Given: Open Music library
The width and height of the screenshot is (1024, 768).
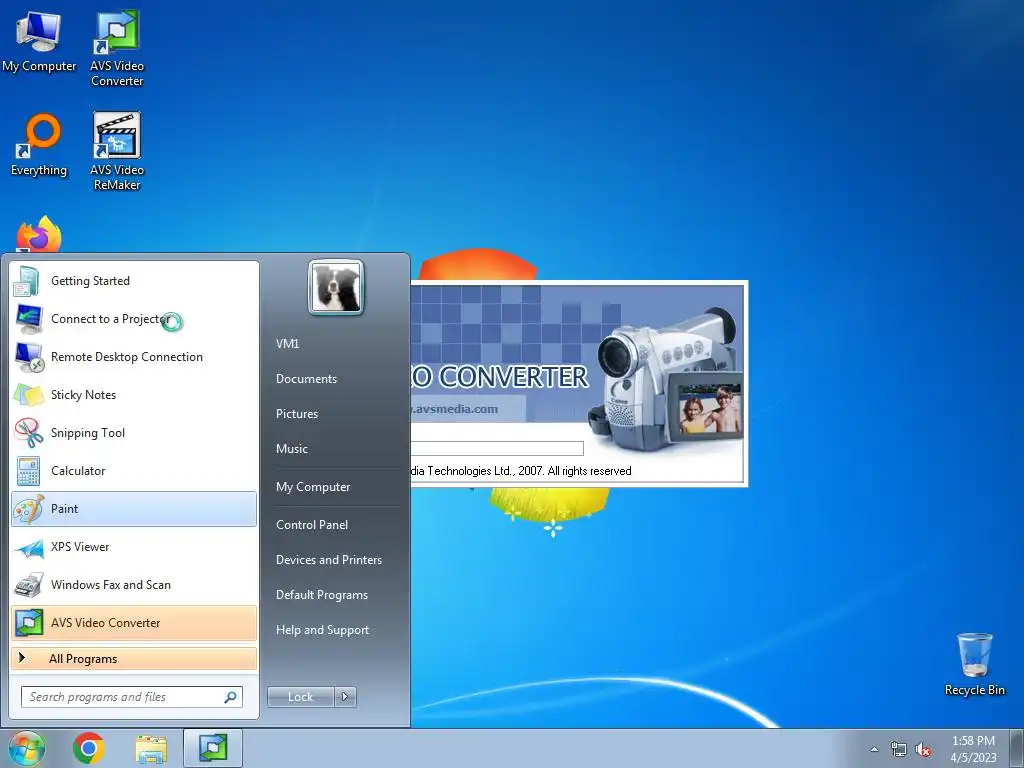Looking at the screenshot, I should [292, 449].
